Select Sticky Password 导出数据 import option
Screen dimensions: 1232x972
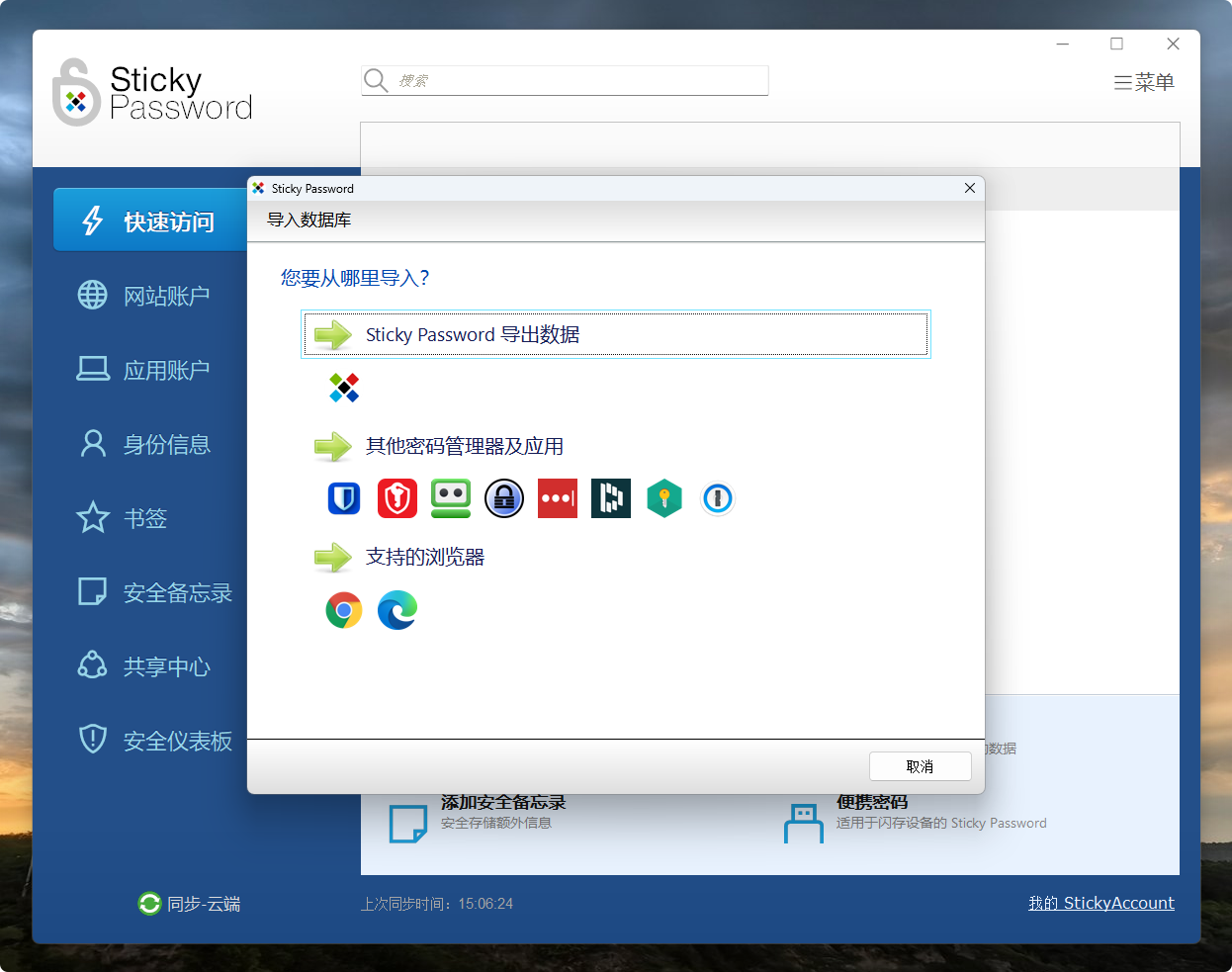coord(616,334)
